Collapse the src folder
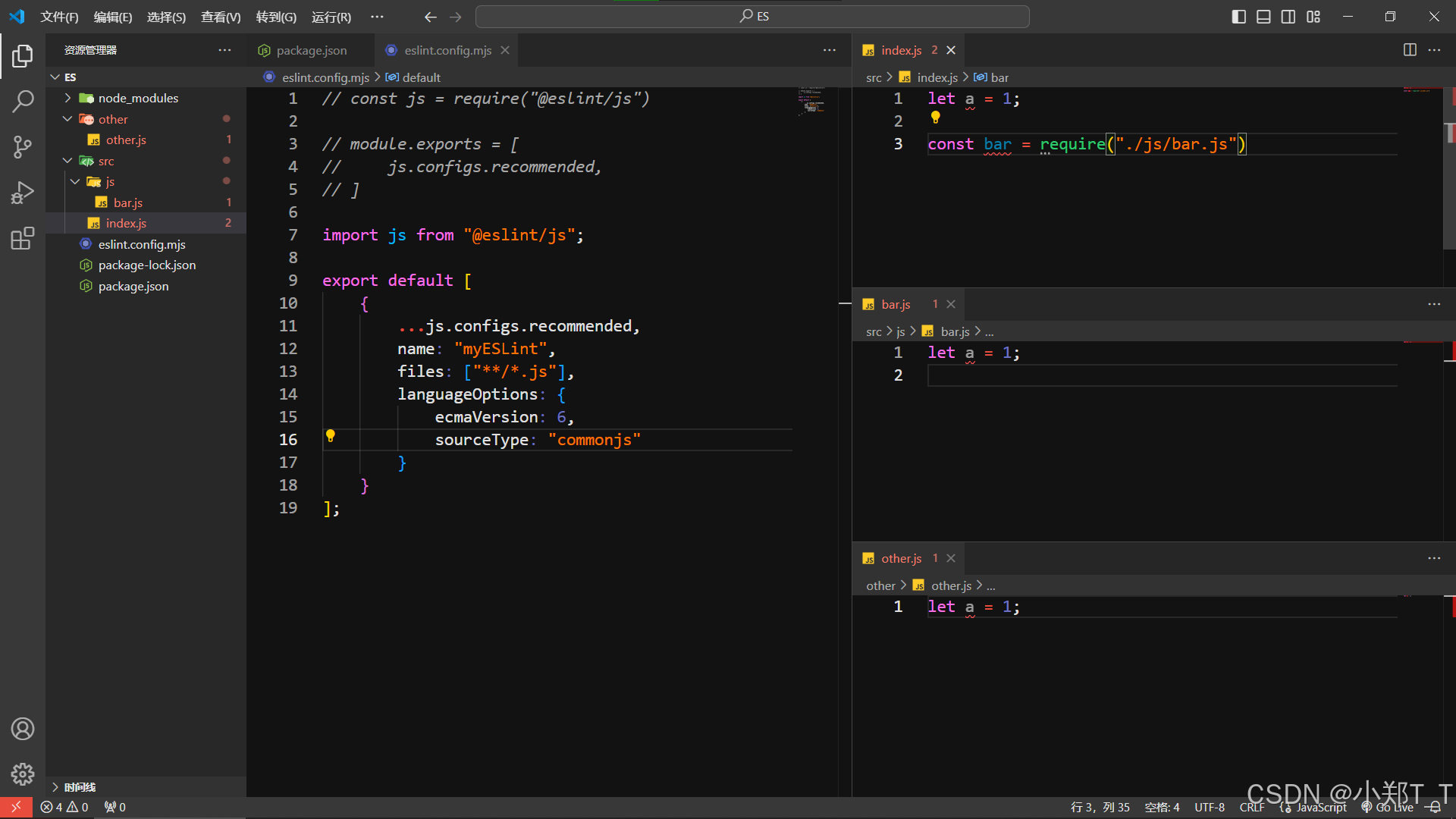Image resolution: width=1456 pixels, height=819 pixels. (x=106, y=161)
